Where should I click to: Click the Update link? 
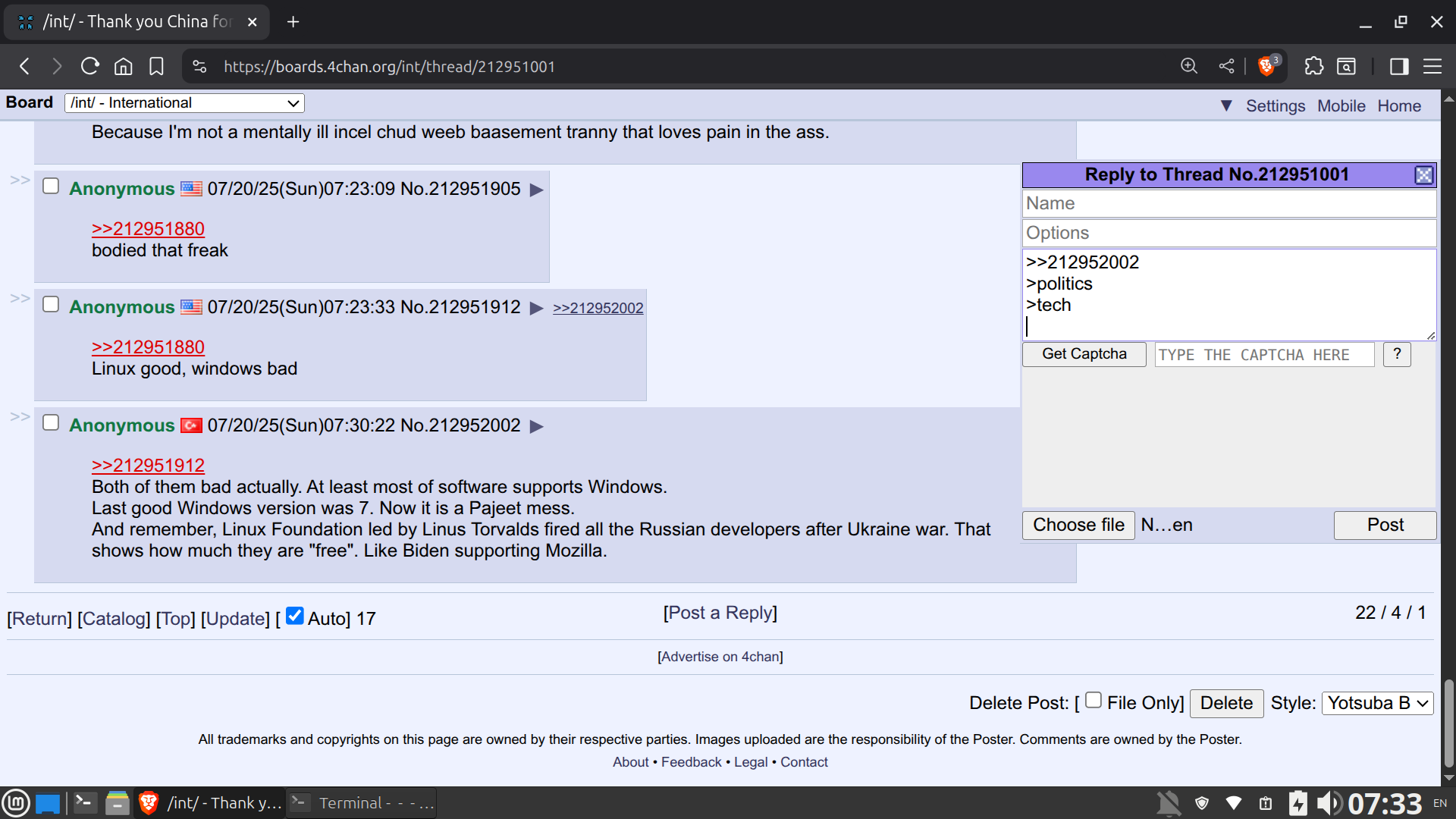[x=235, y=619]
